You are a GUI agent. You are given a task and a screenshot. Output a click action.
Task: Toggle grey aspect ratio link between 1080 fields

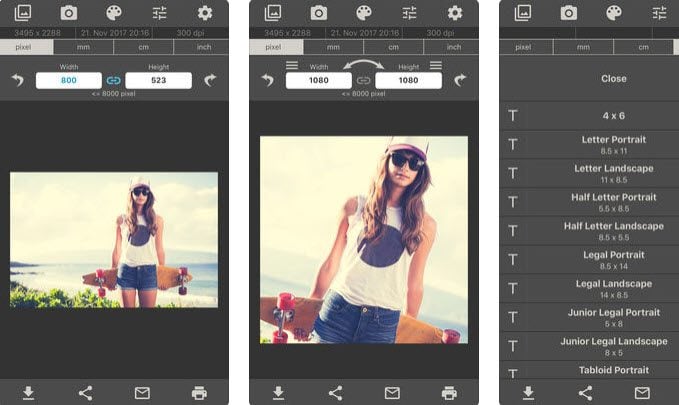[363, 80]
